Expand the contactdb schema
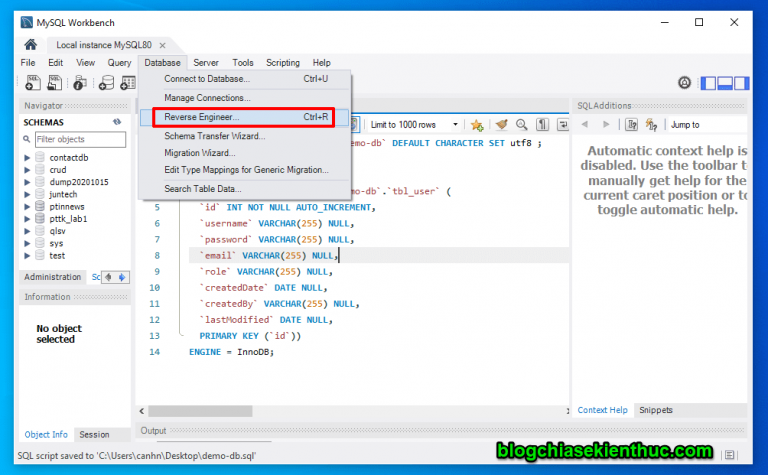 point(28,158)
